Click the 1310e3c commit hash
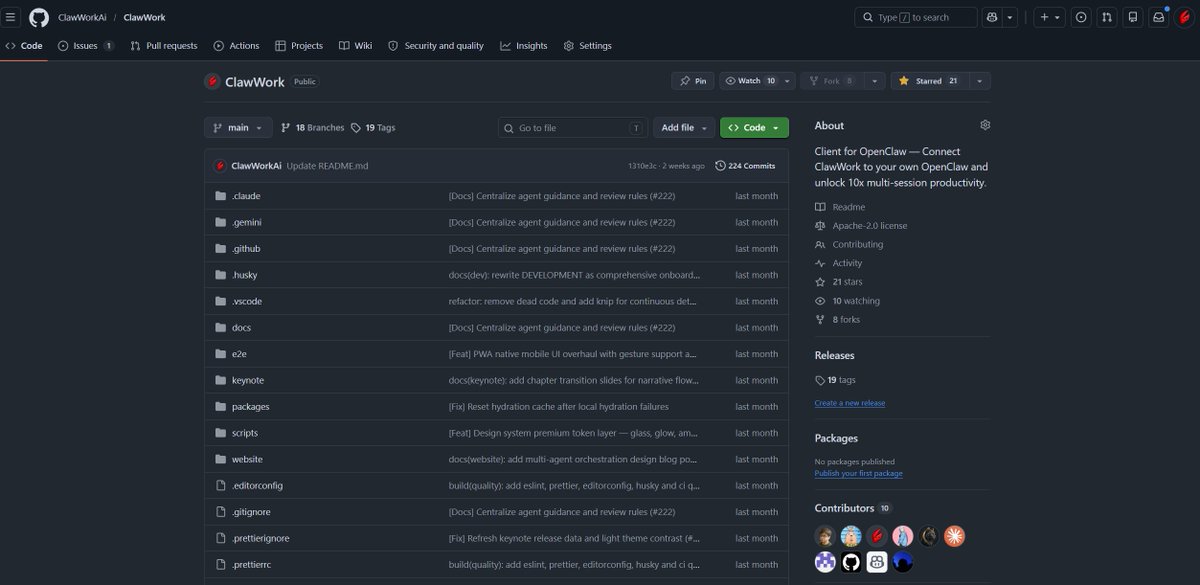 pos(641,166)
